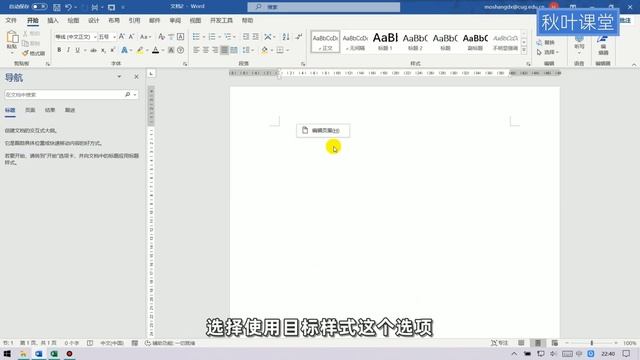Viewport: 640px width, 360px height.
Task: Center-align the paragraph
Action: tap(206, 50)
